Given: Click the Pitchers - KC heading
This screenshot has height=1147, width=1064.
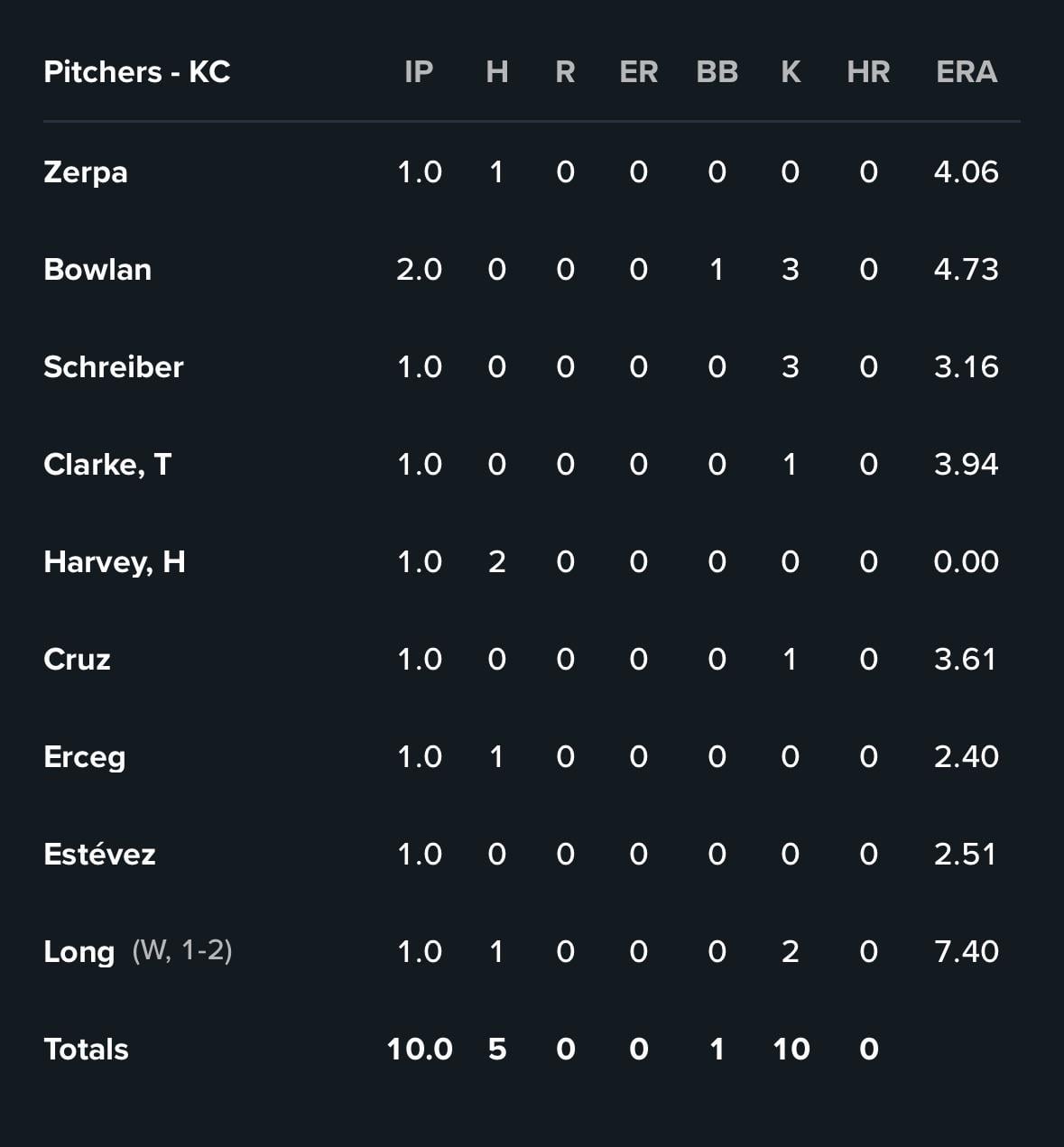Looking at the screenshot, I should coord(137,72).
